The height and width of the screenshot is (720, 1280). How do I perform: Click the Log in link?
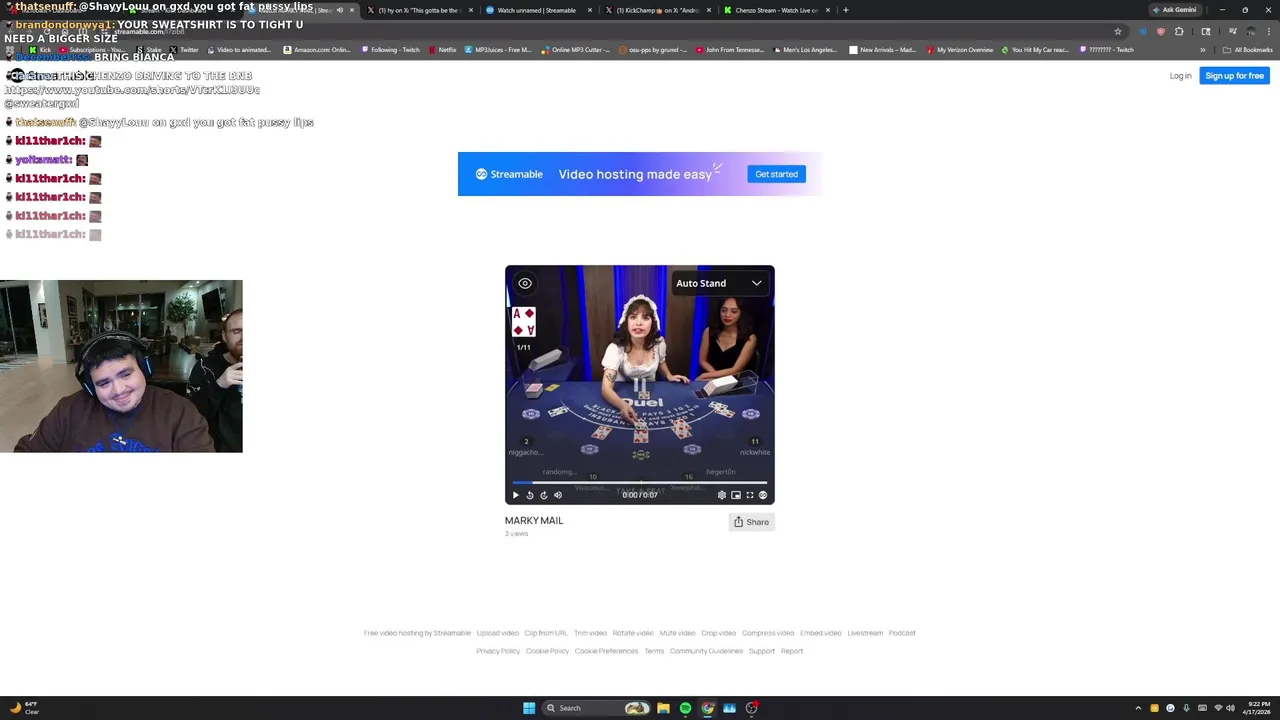1180,76
